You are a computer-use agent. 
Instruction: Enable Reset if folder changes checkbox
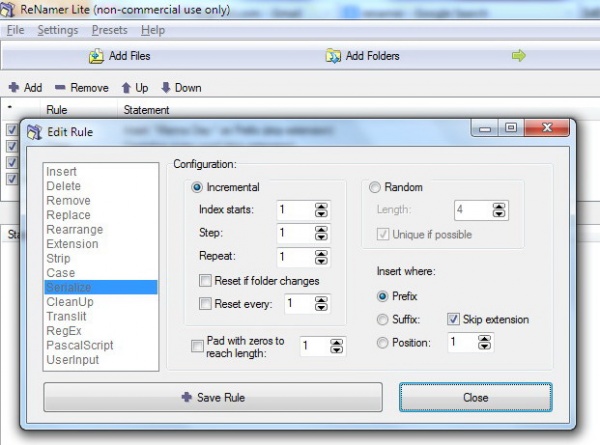[205, 280]
